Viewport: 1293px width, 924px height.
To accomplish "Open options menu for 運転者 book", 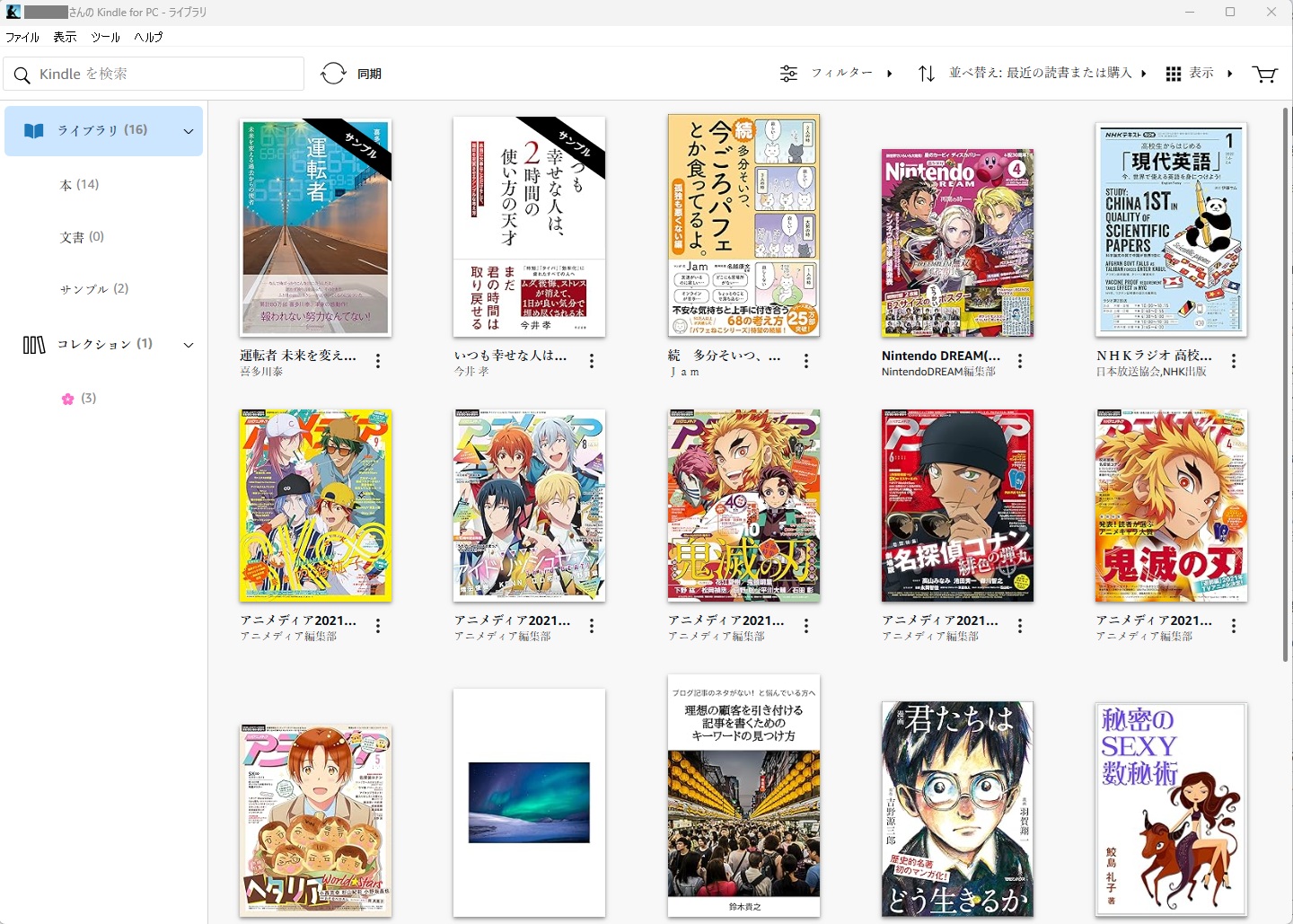I will click(378, 361).
